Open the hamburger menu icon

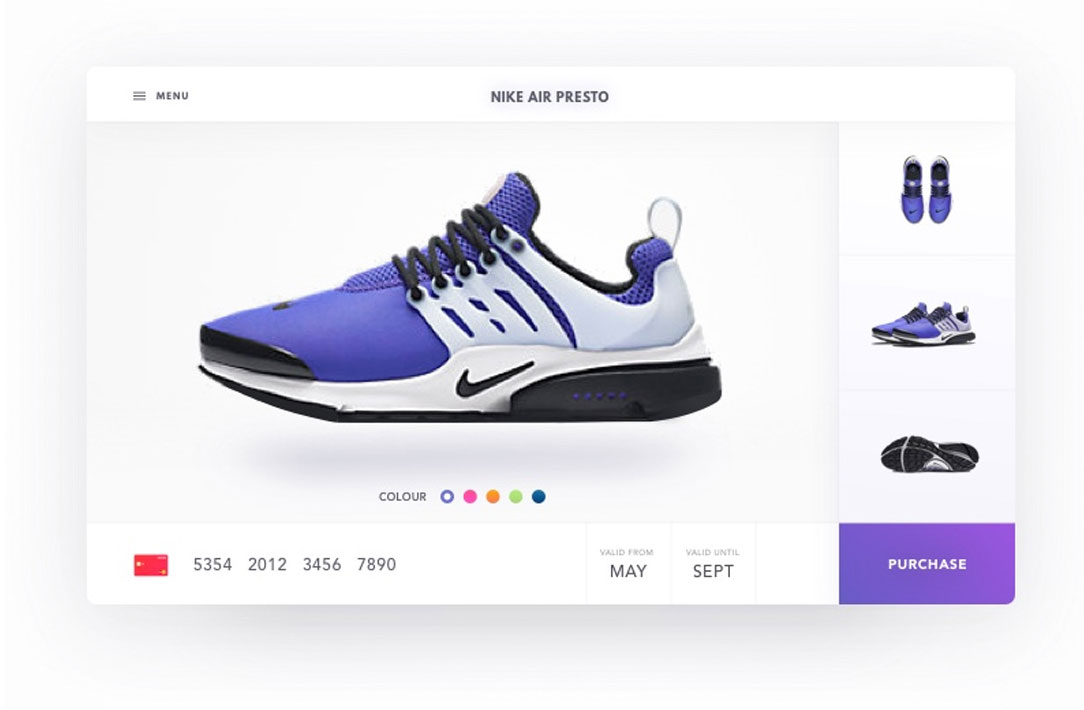pyautogui.click(x=139, y=96)
